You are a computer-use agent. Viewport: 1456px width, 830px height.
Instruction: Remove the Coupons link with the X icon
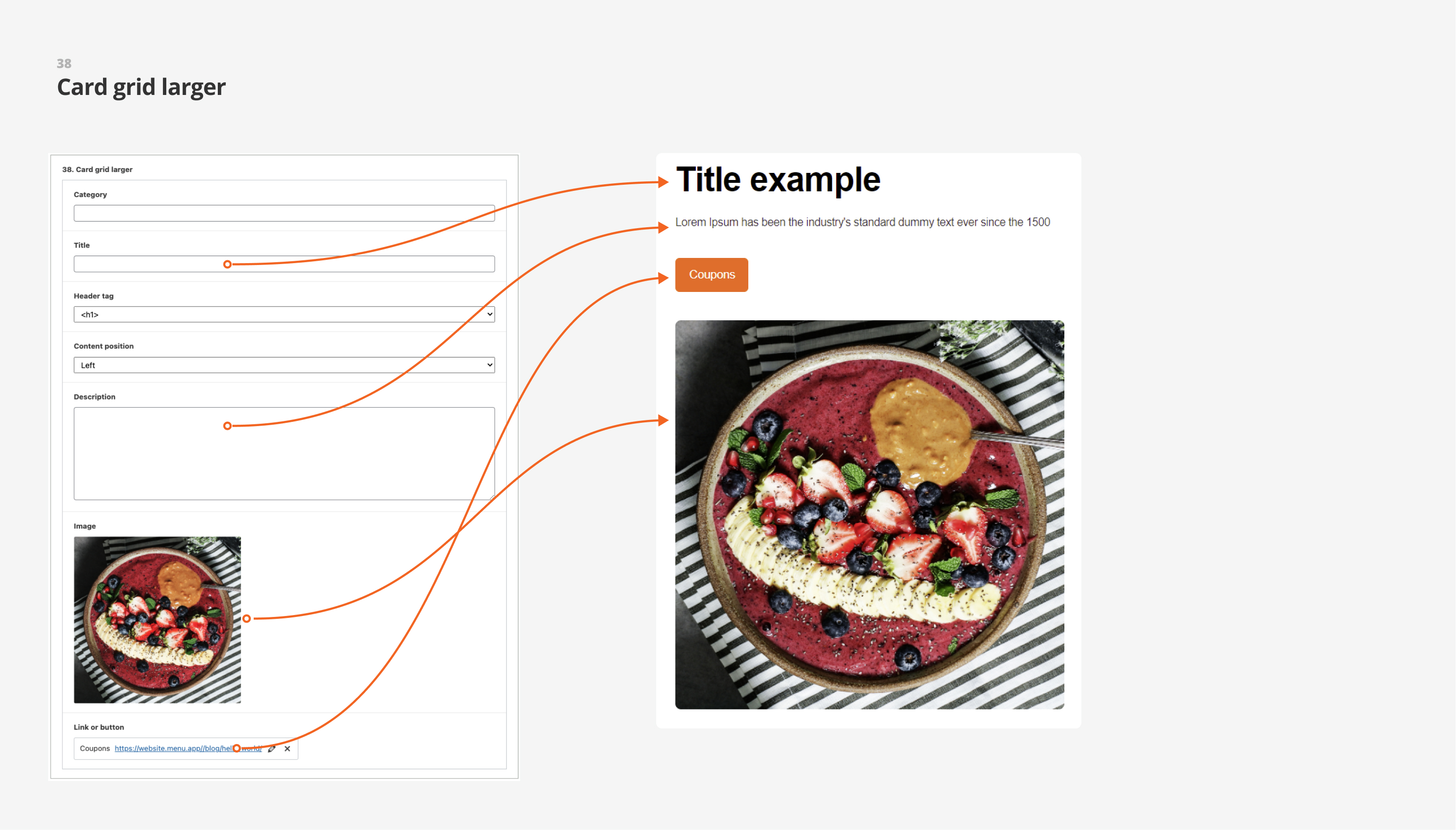tap(287, 749)
